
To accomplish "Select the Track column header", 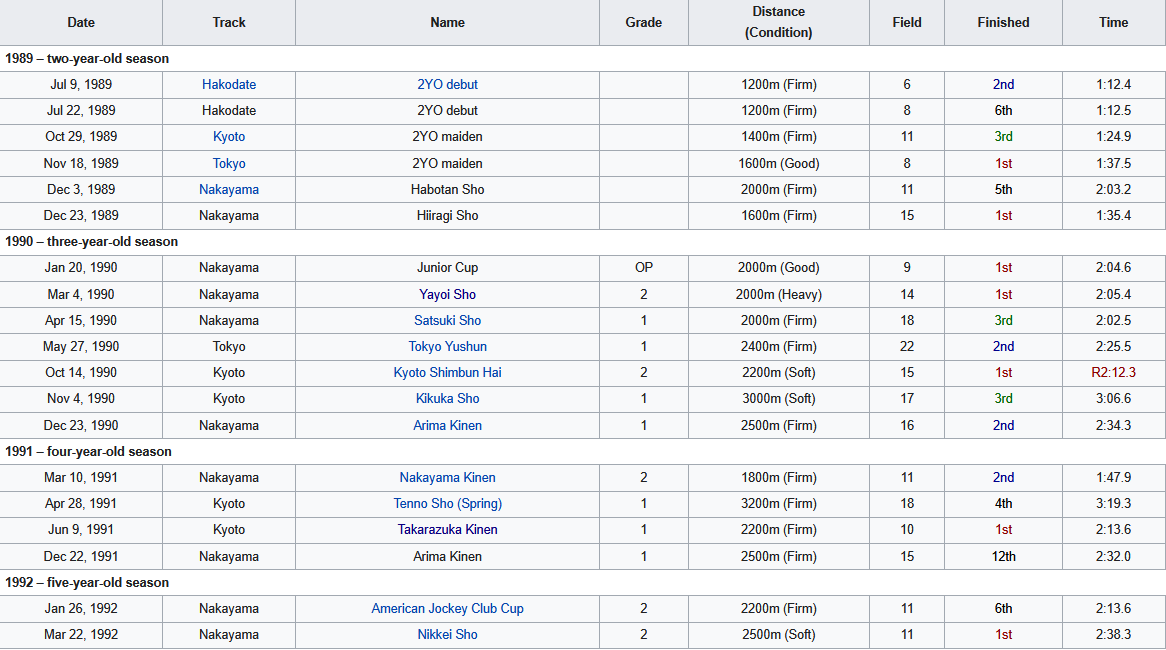I will tap(228, 22).
